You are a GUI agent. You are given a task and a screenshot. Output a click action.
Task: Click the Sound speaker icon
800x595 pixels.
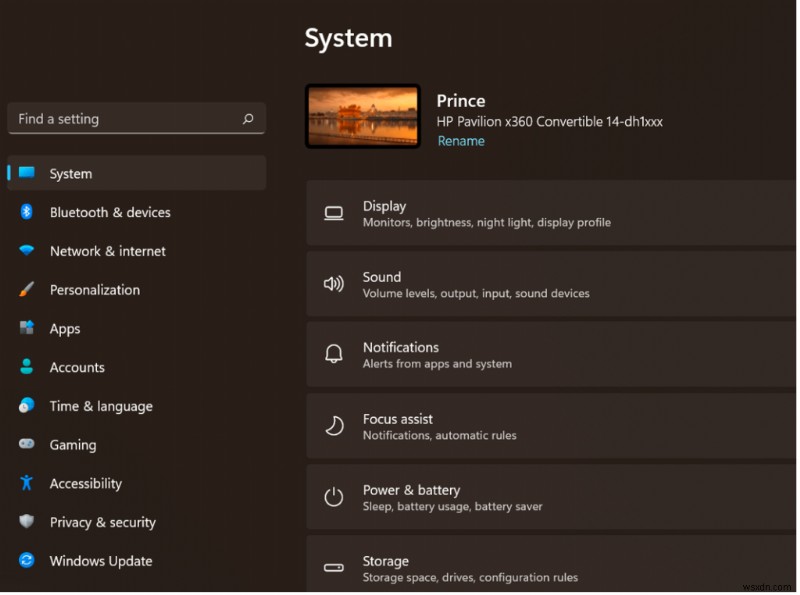point(334,284)
